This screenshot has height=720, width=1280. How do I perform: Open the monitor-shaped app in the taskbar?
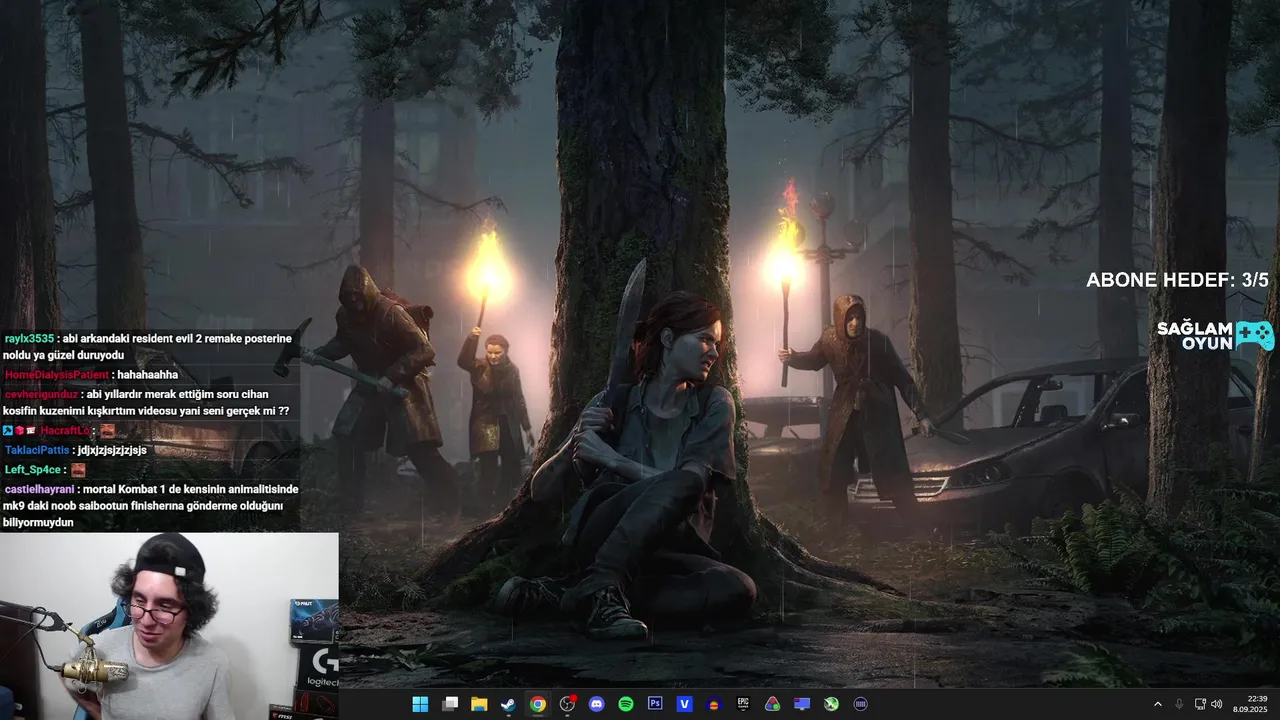pos(802,704)
